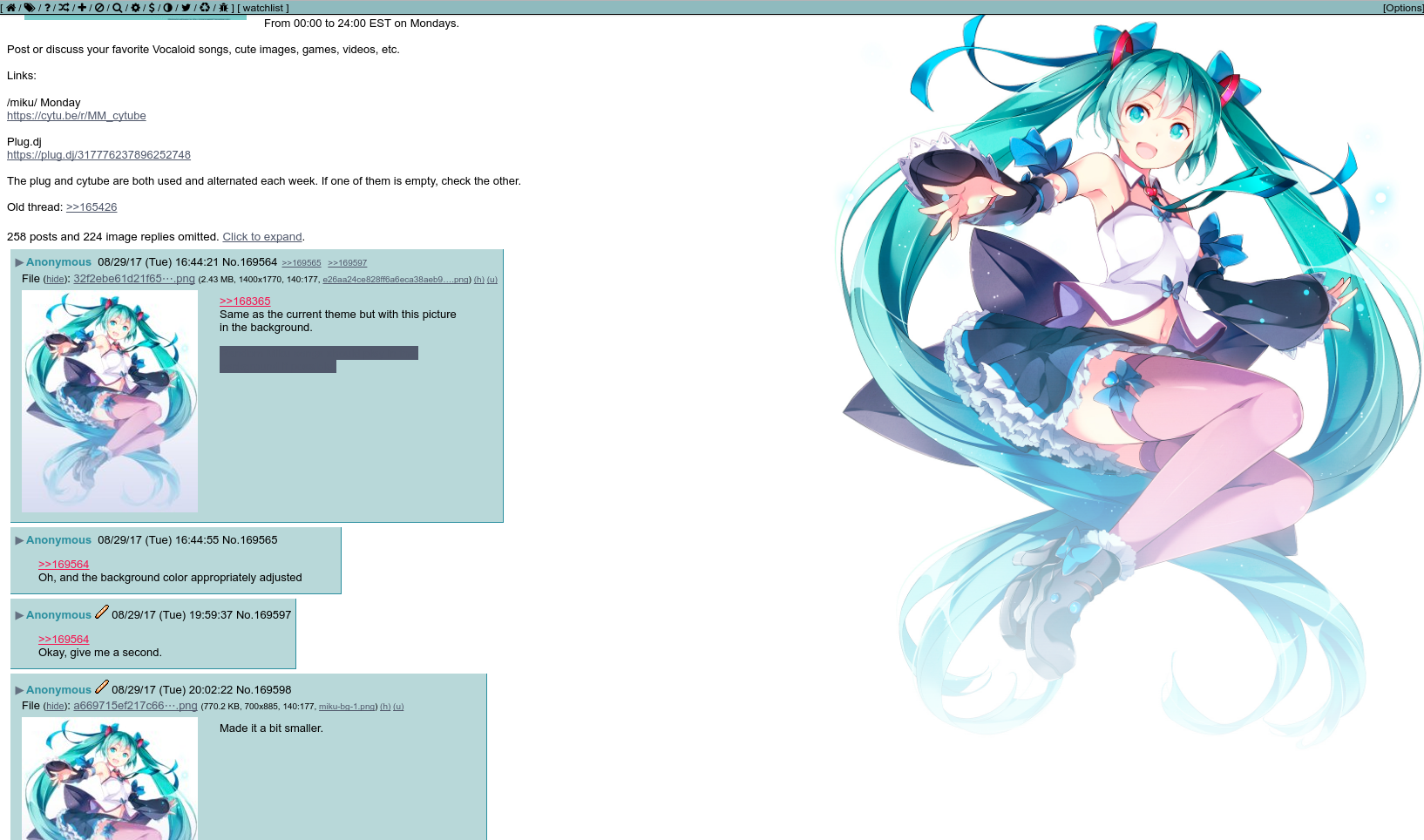Screen dimensions: 1424x840
Task: Click pencil icon on post 169598
Action: click(102, 688)
